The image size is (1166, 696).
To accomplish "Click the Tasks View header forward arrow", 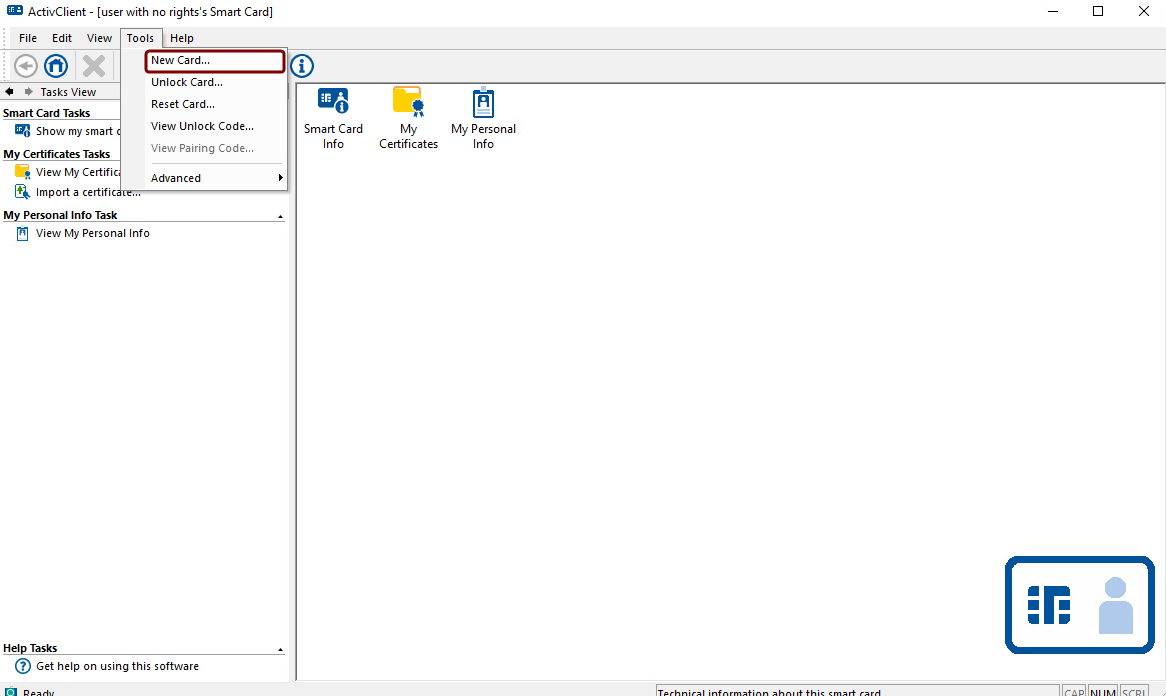I will 27,91.
